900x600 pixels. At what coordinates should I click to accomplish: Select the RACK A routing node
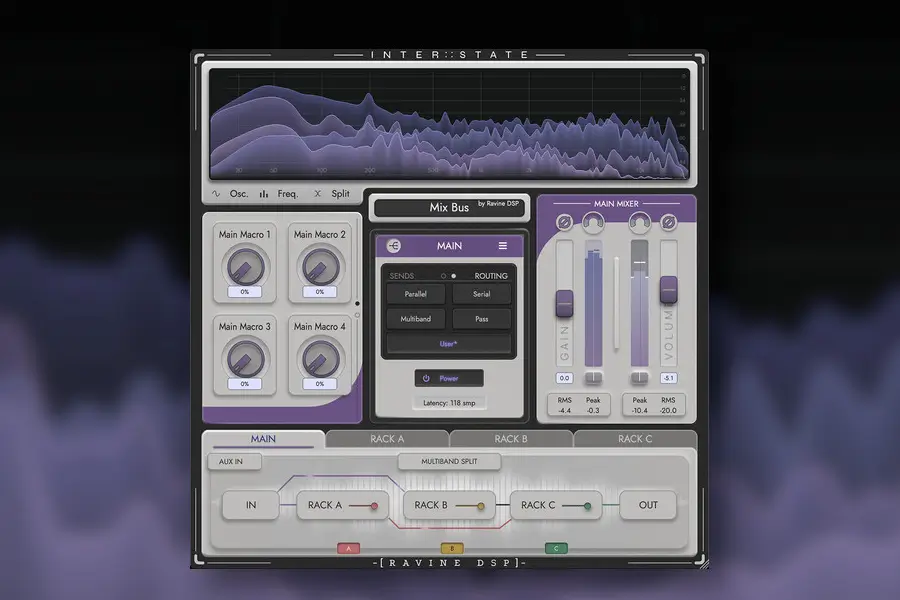(343, 505)
